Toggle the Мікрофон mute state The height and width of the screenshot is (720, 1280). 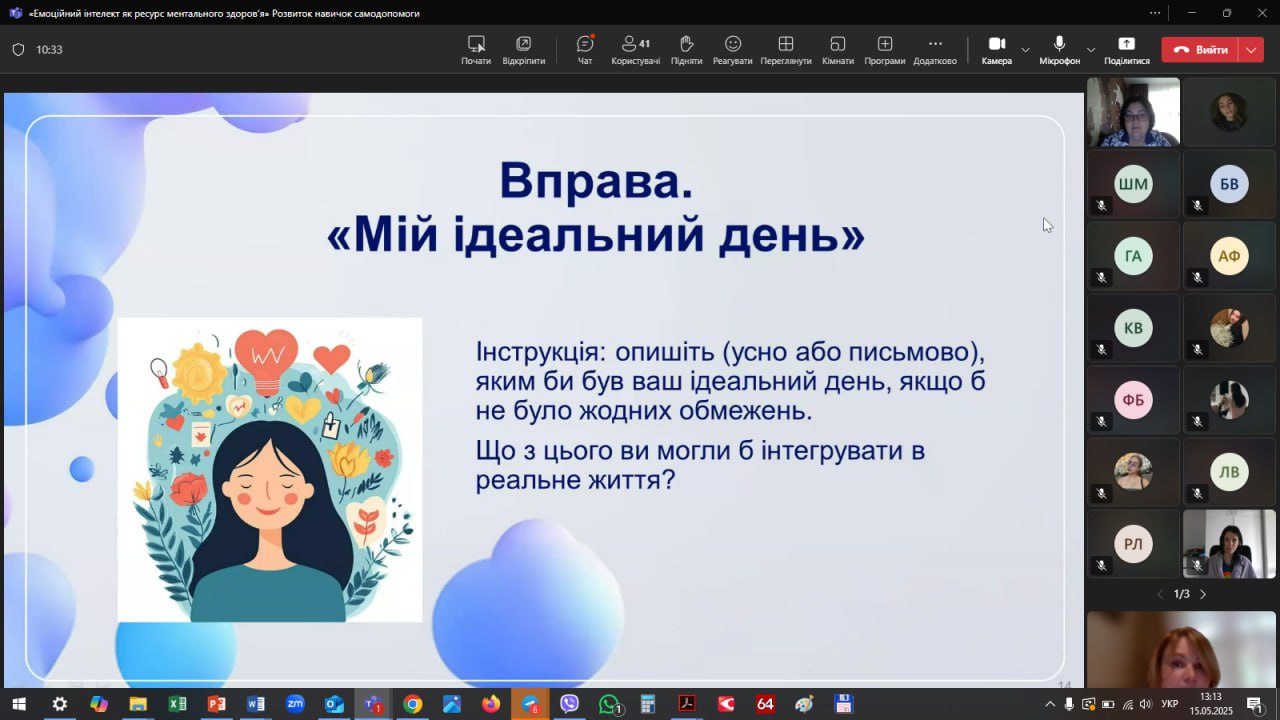tap(1059, 49)
